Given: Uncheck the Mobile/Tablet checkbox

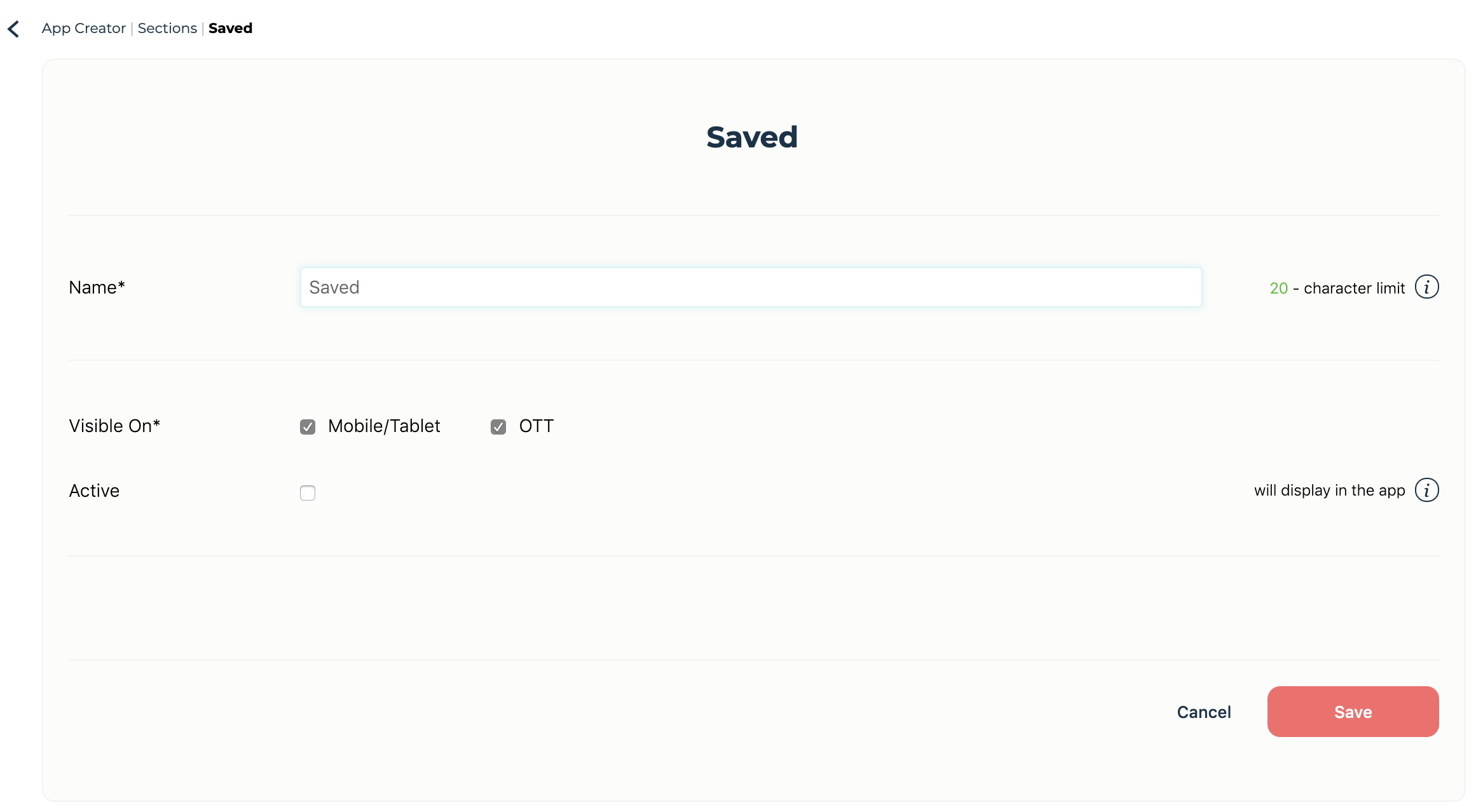Looking at the screenshot, I should click(308, 426).
